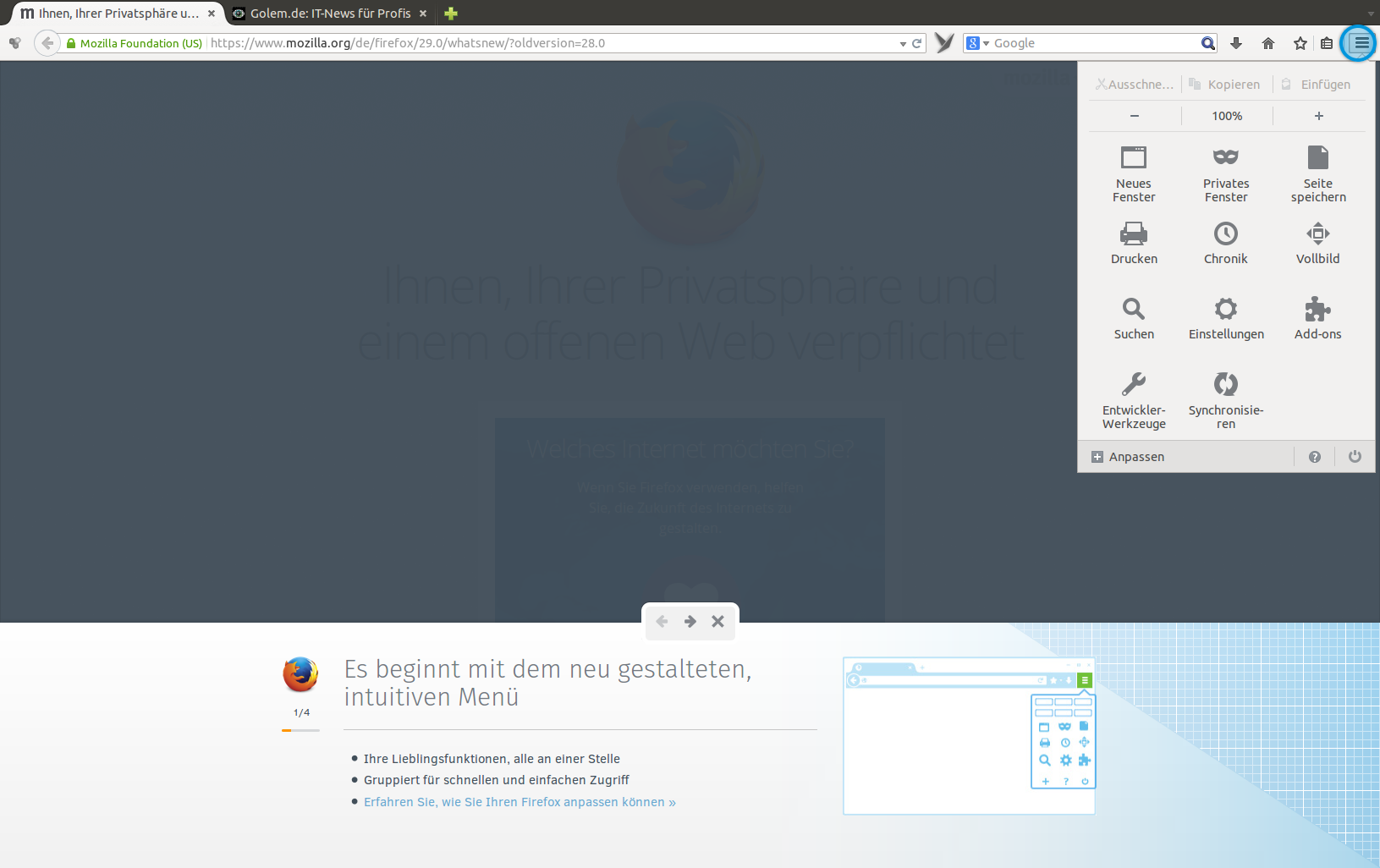
Task: Close the Golem.de tab
Action: click(423, 14)
